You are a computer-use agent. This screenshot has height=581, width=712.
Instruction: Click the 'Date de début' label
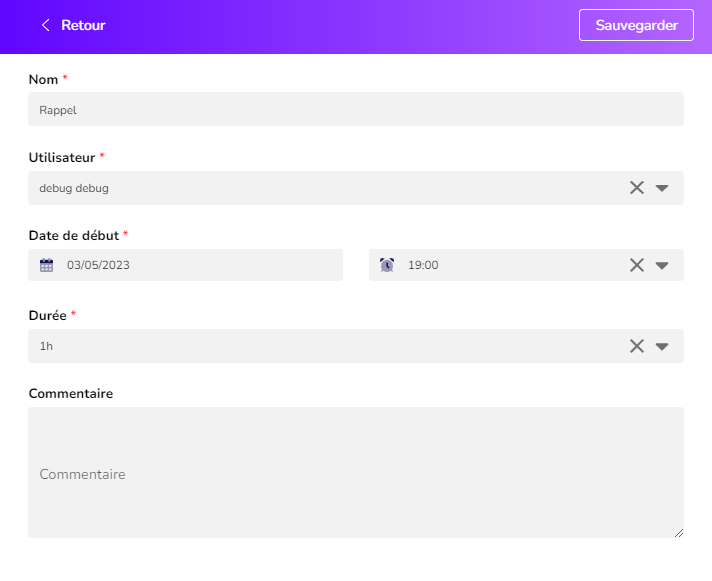[74, 235]
